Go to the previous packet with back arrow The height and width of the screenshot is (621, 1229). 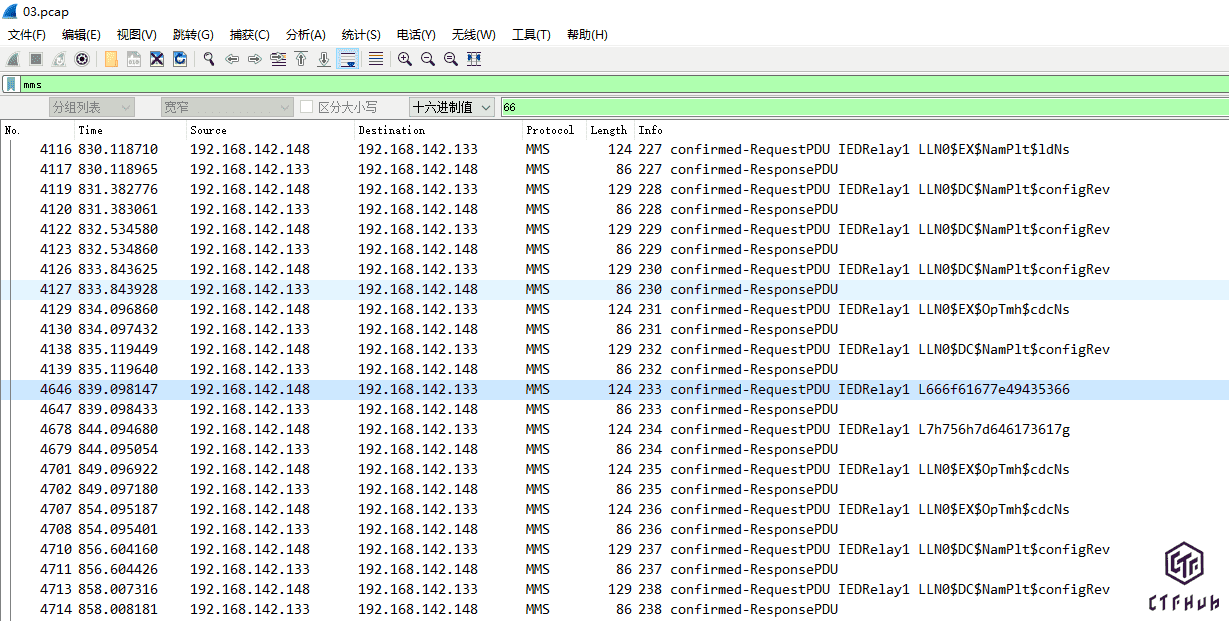pyautogui.click(x=232, y=59)
